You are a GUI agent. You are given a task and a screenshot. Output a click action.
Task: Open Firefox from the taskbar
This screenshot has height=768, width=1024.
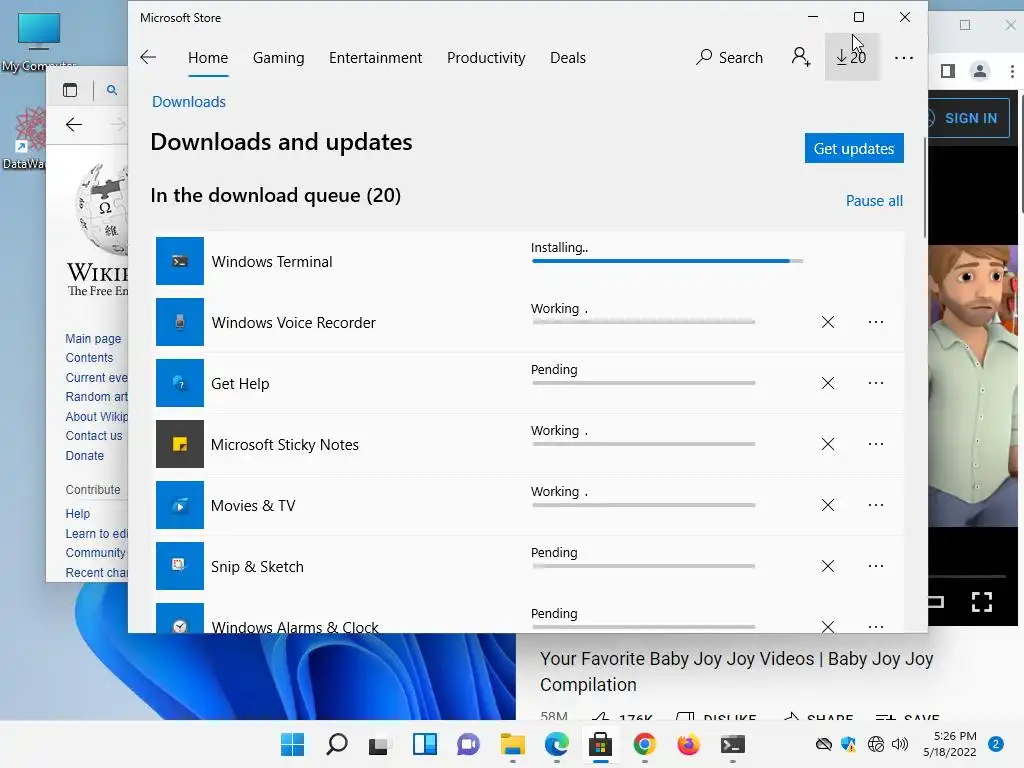click(688, 744)
